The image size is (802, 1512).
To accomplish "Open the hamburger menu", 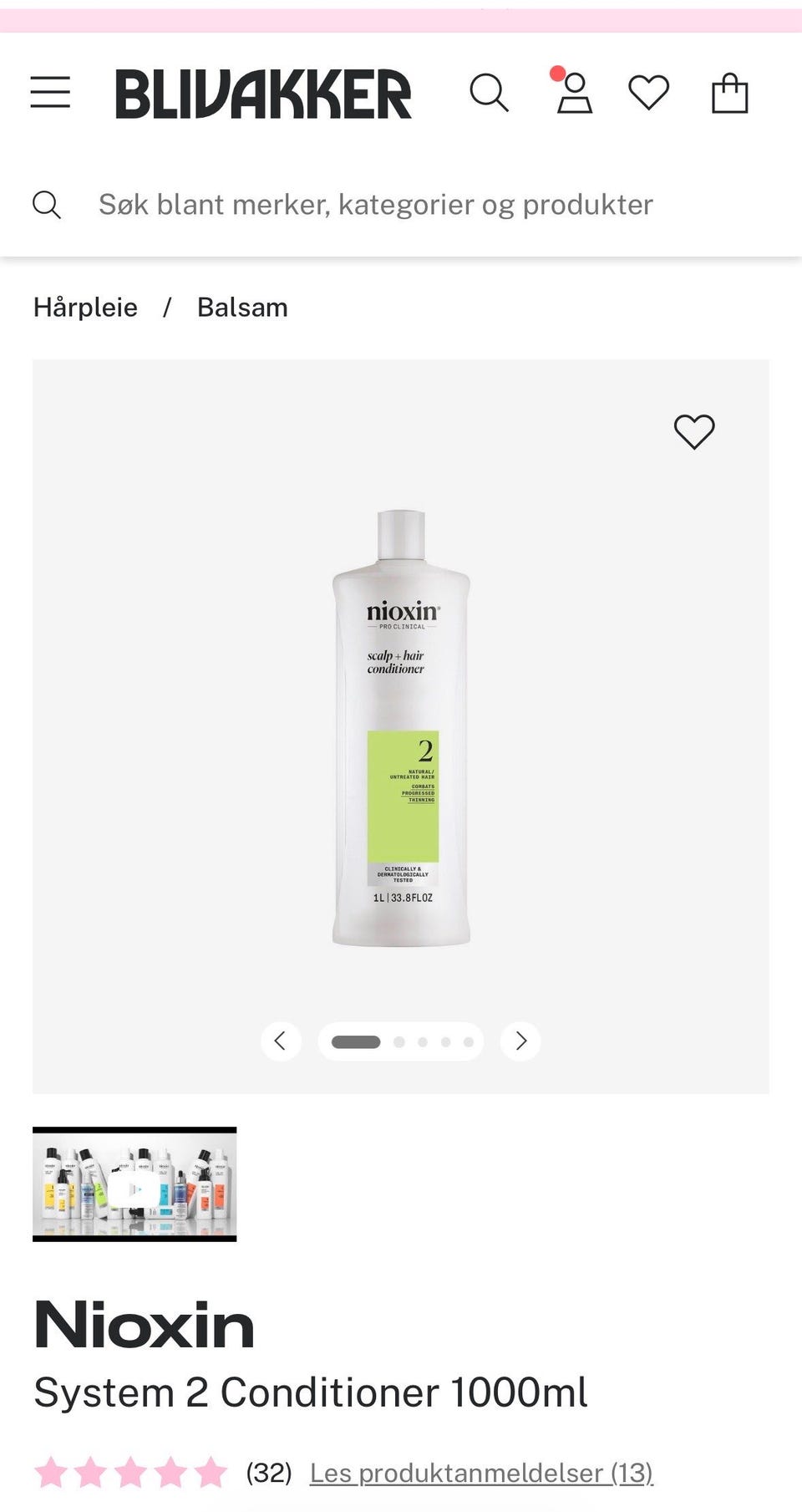I will (50, 92).
